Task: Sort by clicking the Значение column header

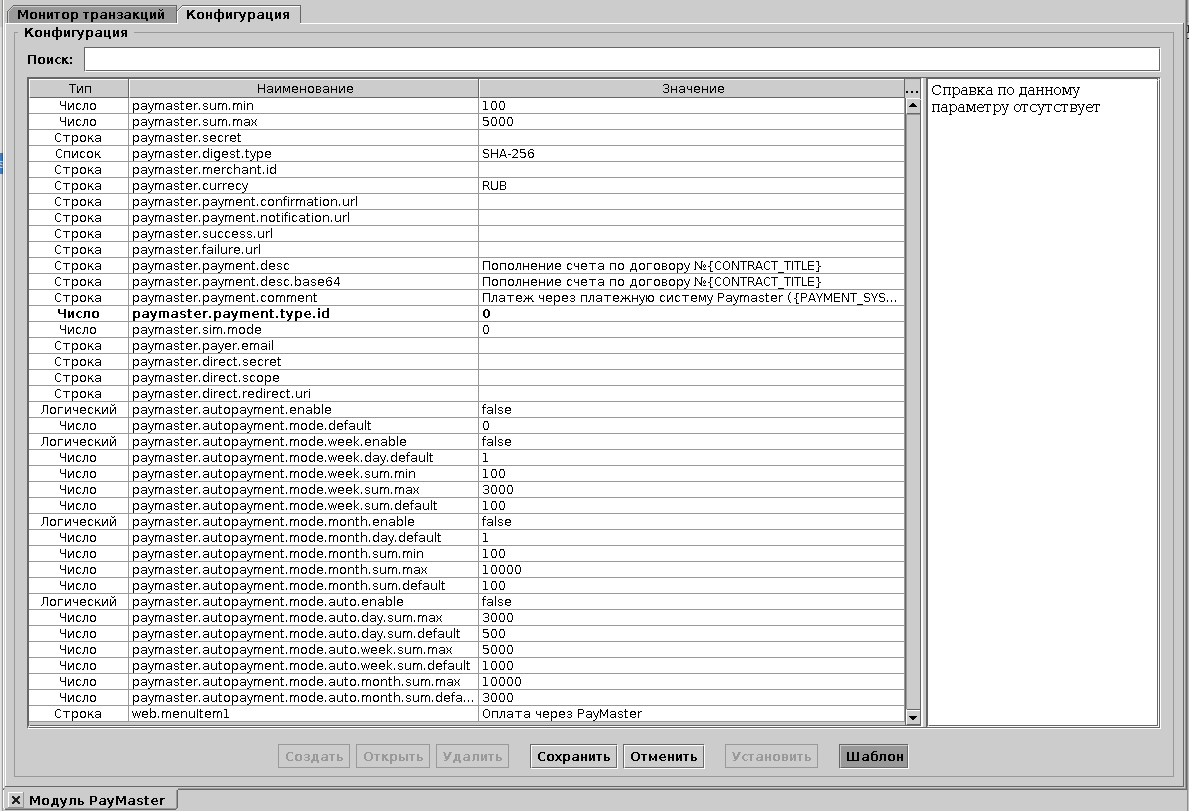Action: pyautogui.click(x=690, y=88)
